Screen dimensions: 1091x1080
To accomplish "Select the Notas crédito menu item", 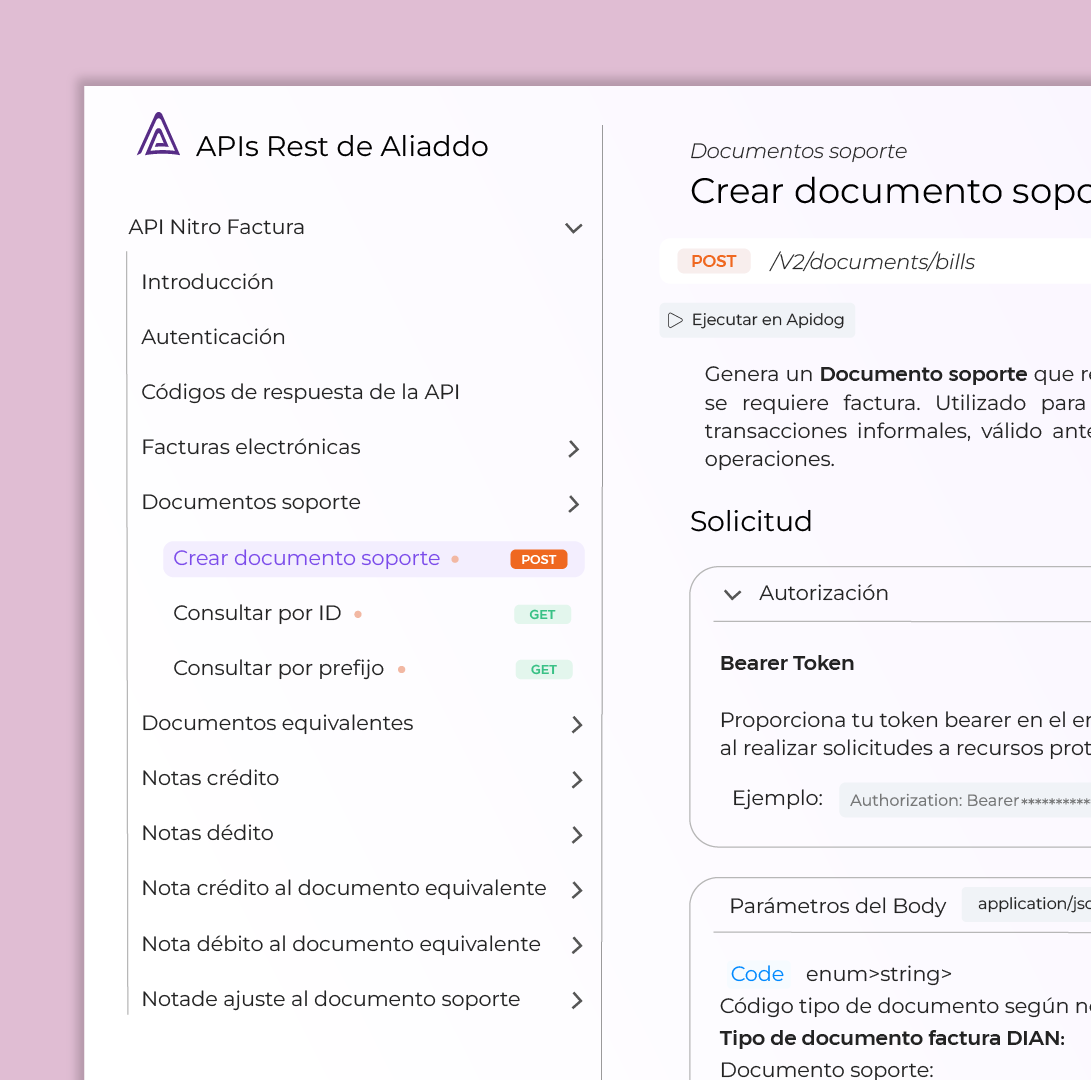I will point(210,778).
